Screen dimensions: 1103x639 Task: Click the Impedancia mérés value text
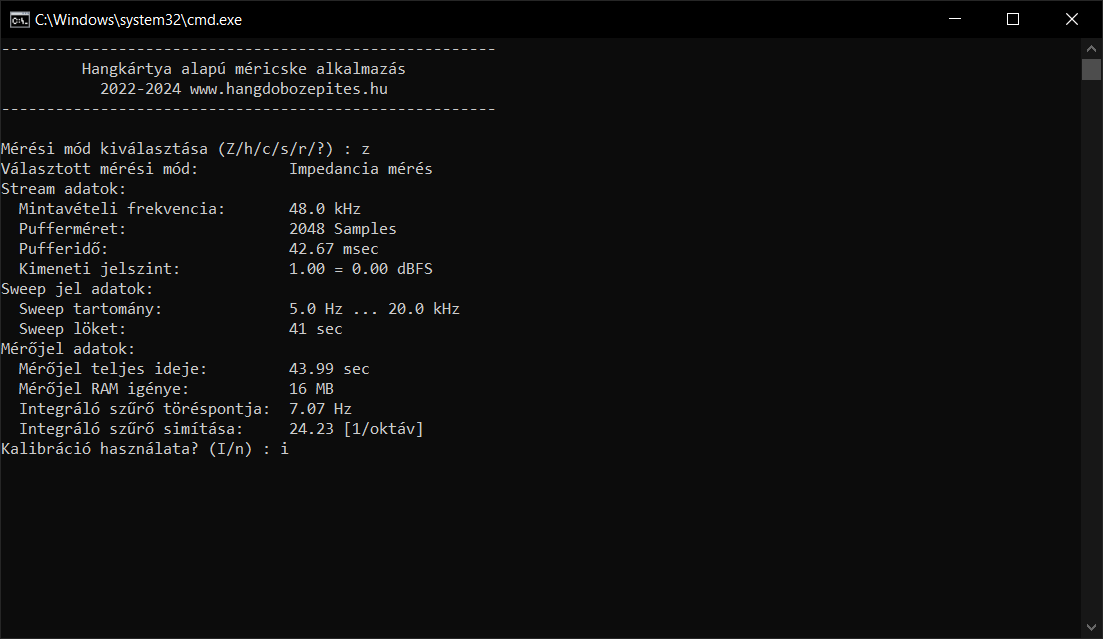pos(361,169)
